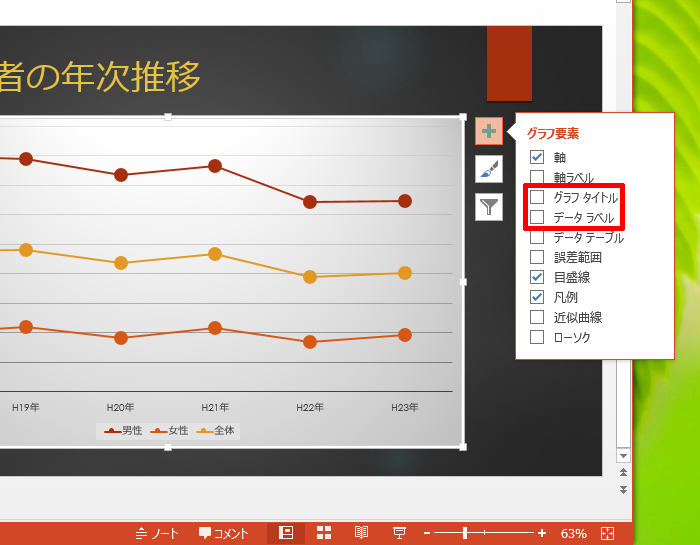Click the zoom in plus button
Viewport: 700px width, 545px height.
click(542, 533)
